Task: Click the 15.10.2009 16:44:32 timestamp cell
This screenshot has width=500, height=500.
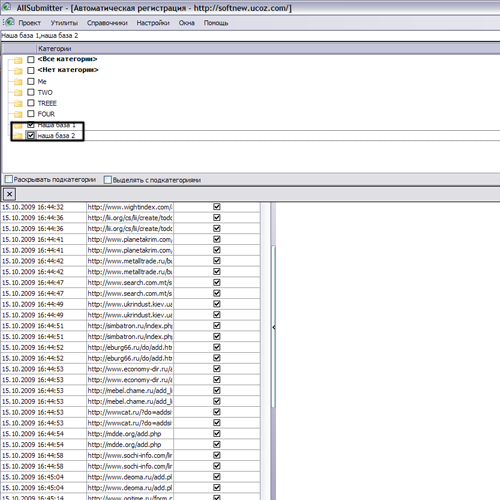Action: click(x=43, y=207)
